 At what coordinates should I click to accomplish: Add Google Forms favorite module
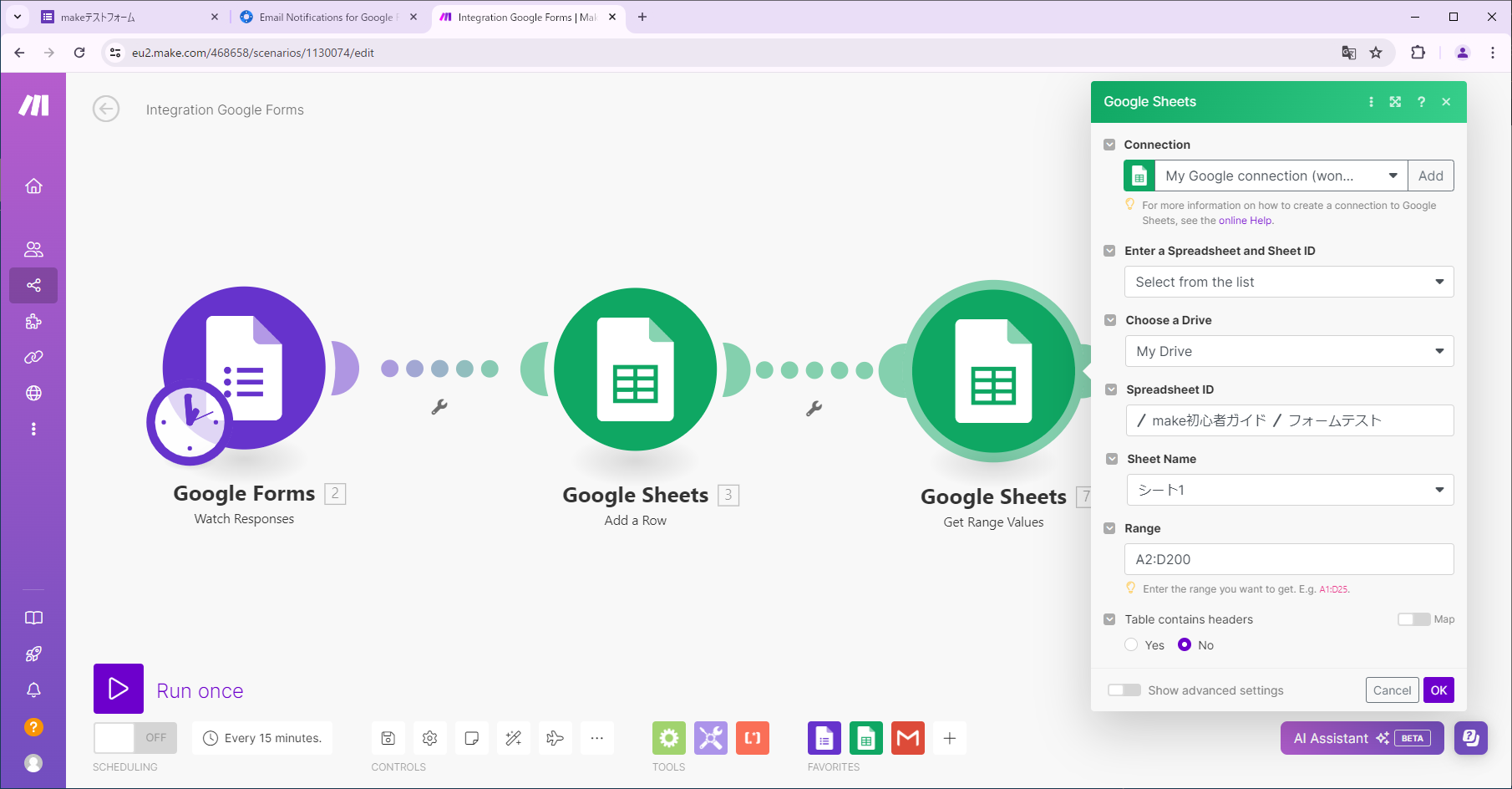click(x=824, y=738)
